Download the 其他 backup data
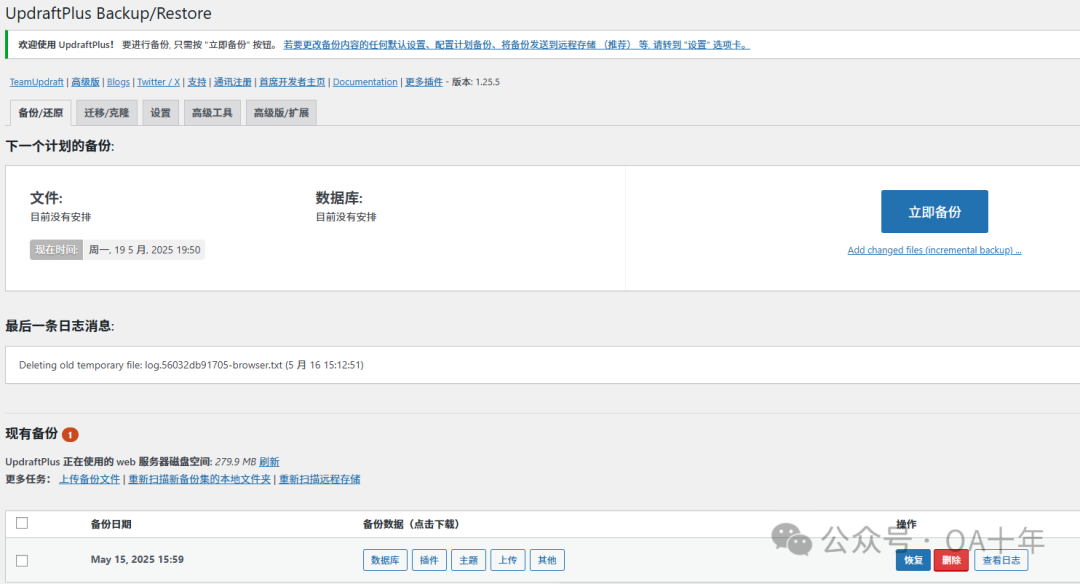Screen dimensions: 1080x584 point(547,560)
